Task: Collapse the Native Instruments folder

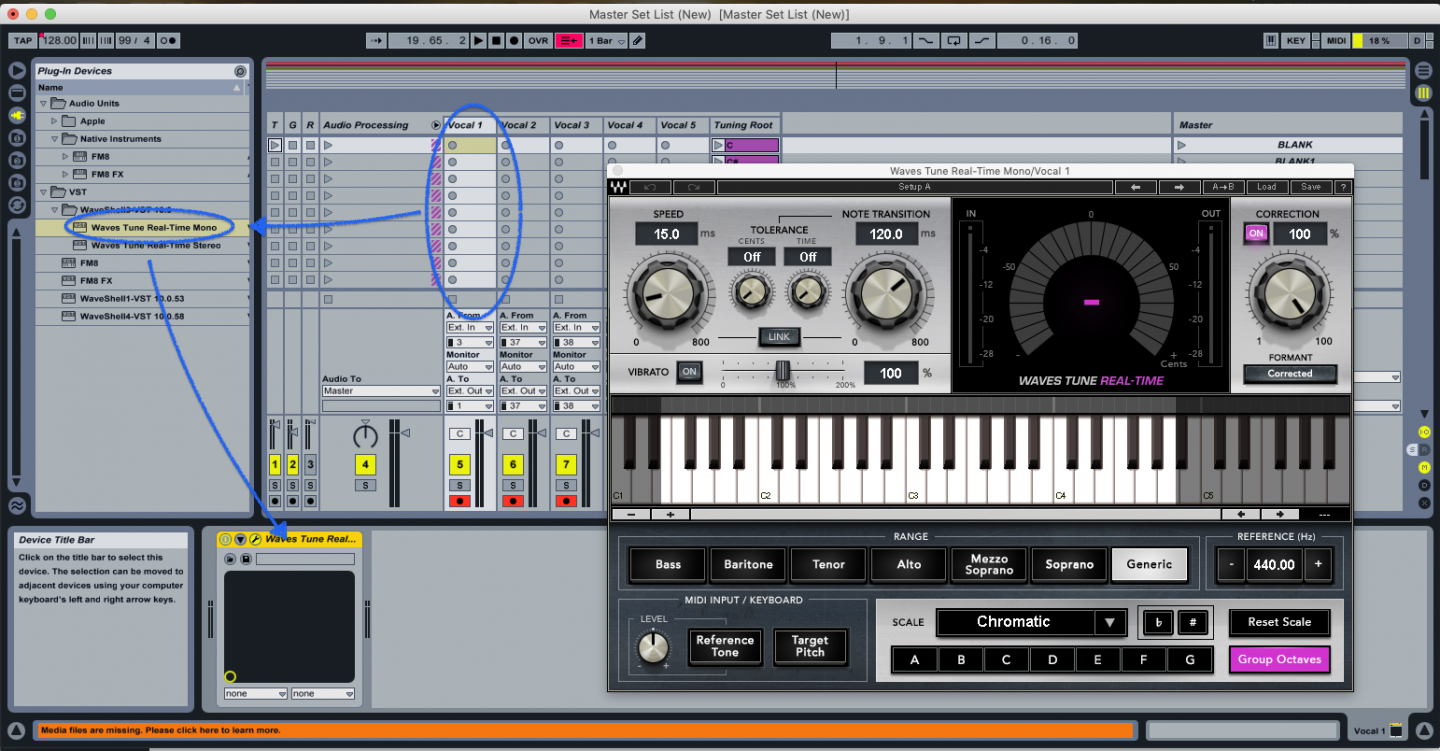Action: coord(55,139)
